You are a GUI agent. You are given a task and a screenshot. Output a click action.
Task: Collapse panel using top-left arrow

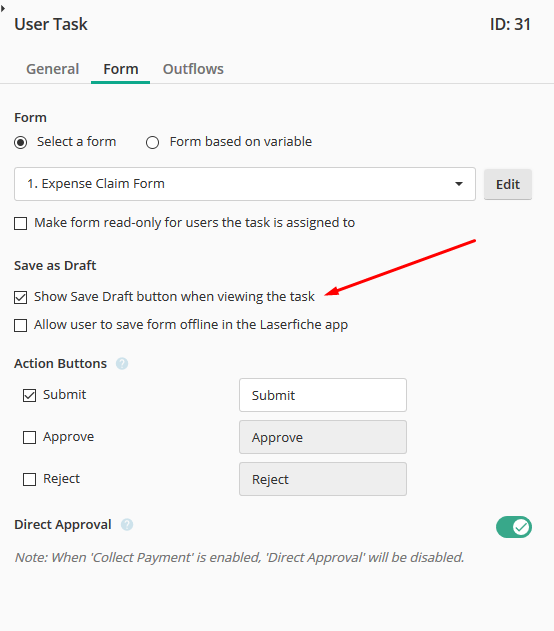coord(3,8)
